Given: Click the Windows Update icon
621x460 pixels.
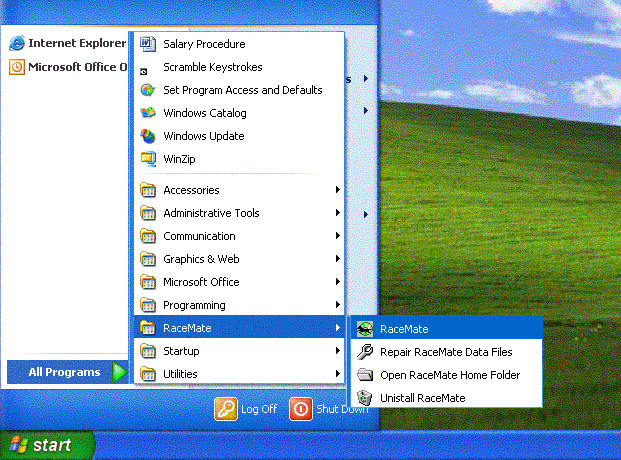Looking at the screenshot, I should [x=148, y=136].
